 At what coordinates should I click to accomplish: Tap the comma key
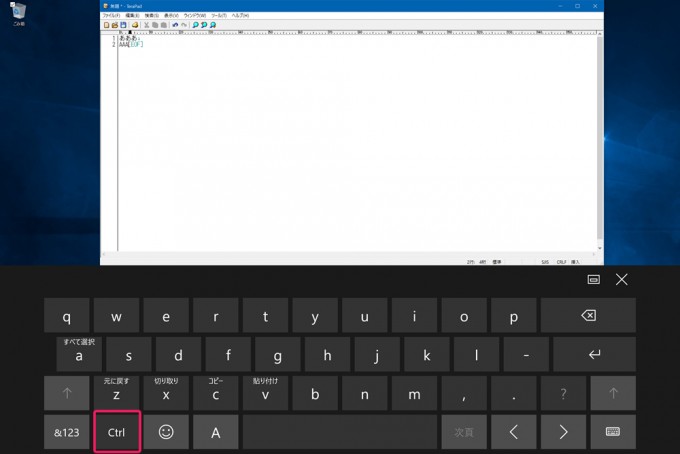(x=464, y=393)
